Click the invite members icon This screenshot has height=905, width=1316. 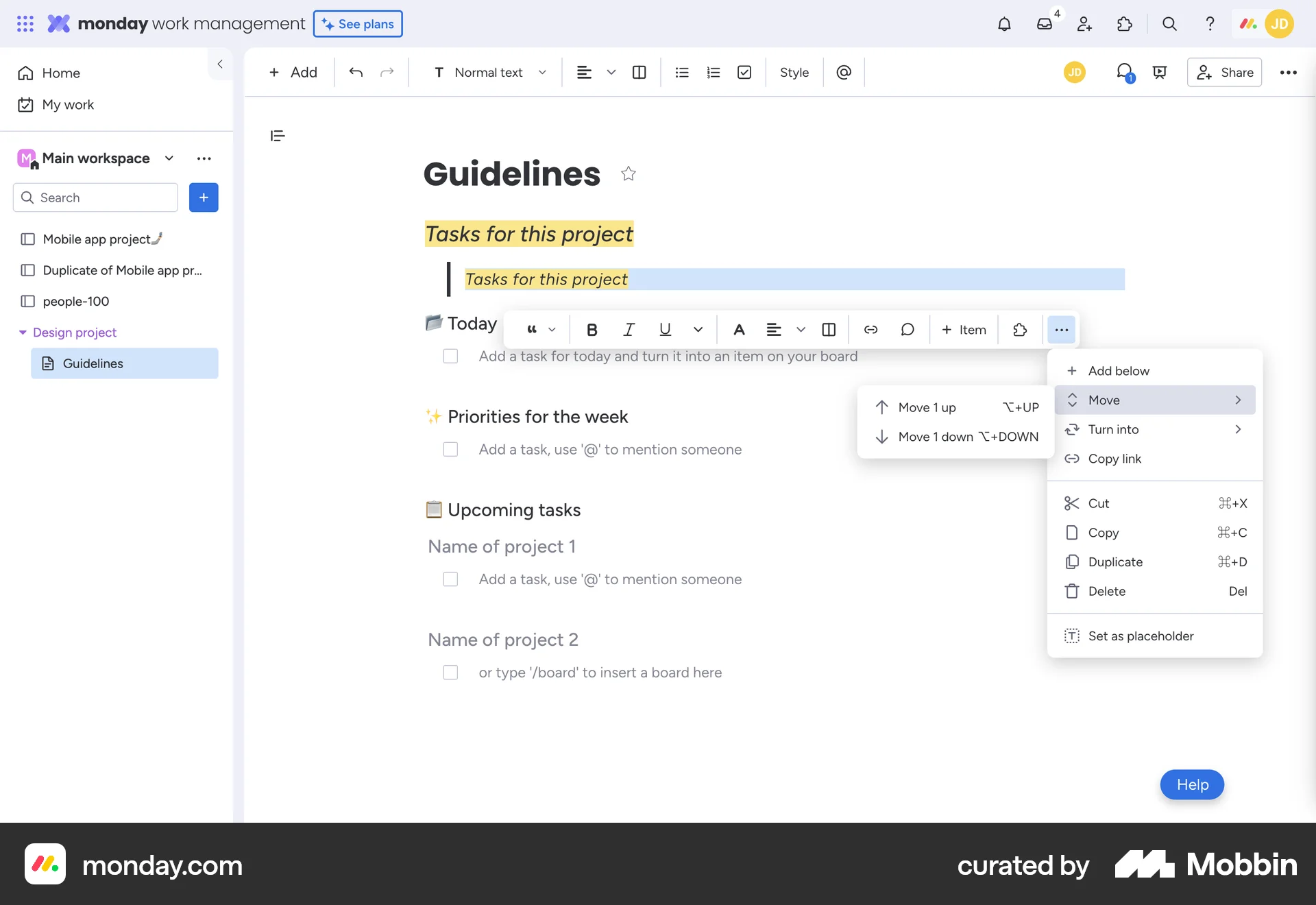[x=1084, y=25]
